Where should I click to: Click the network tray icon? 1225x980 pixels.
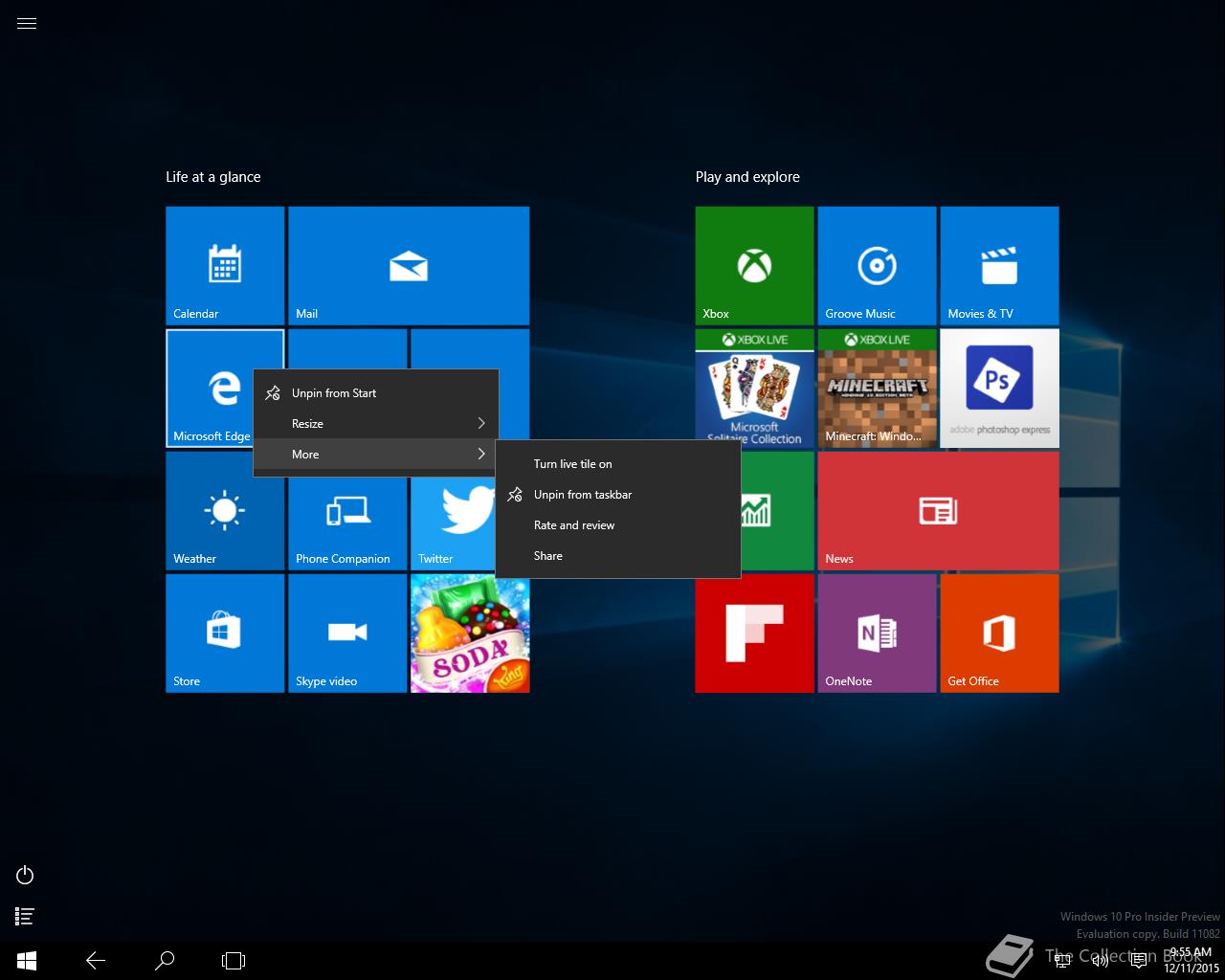[1063, 961]
